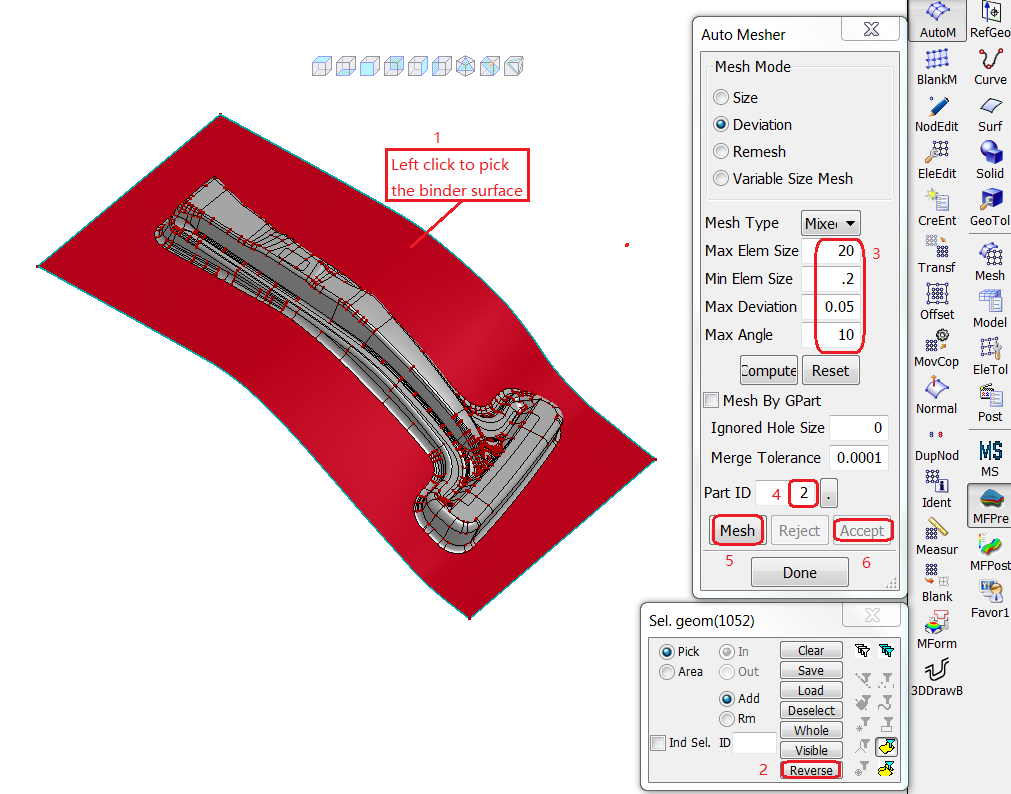This screenshot has height=794, width=1011.
Task: Select the Deviation mesh mode
Action: coord(752,124)
